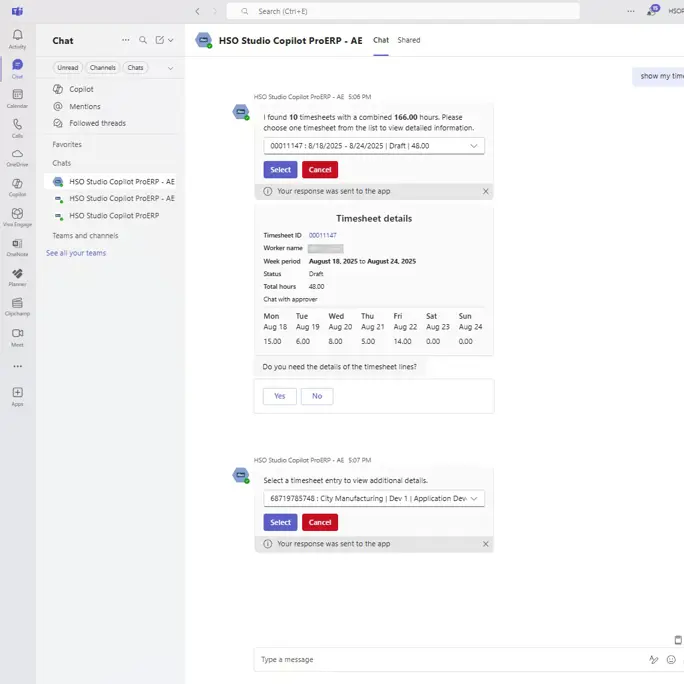Open the timesheet list dropdown 00011147
Screen dimensions: 684x684
[374, 146]
